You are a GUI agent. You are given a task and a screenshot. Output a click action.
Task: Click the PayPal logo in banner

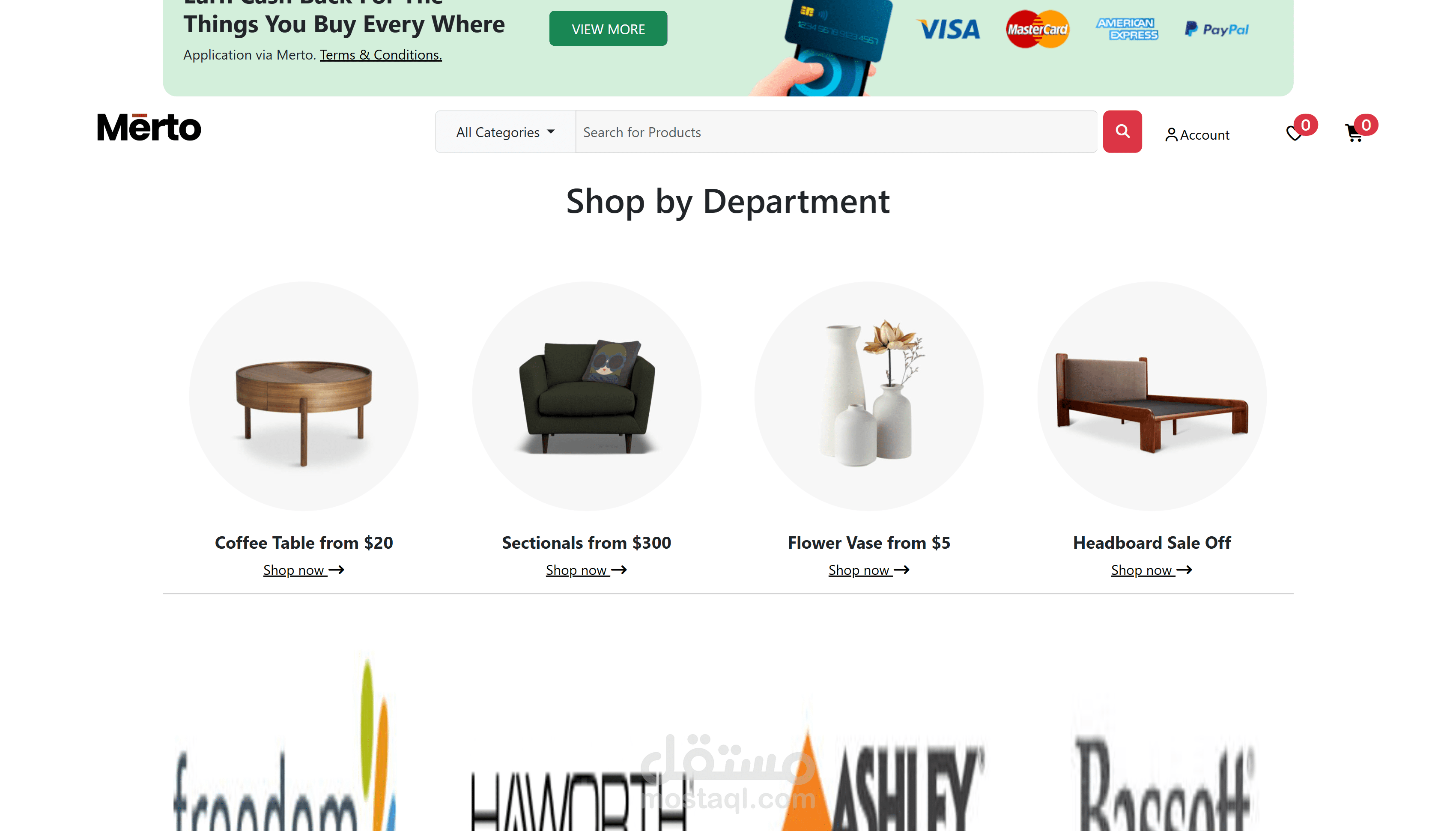point(1216,29)
